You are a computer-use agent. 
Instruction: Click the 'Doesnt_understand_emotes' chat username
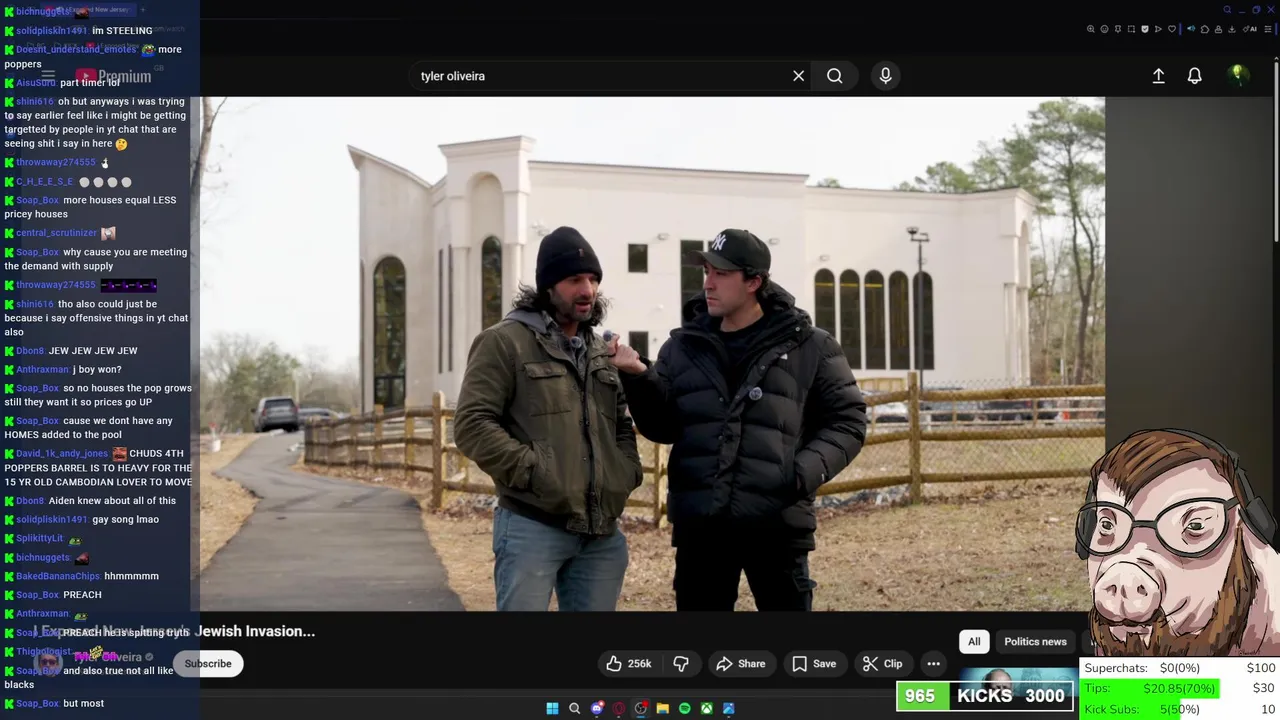[x=76, y=50]
